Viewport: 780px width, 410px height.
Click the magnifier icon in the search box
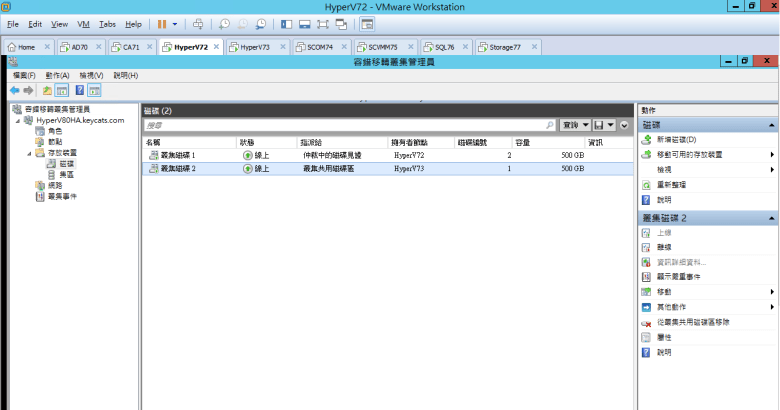[550, 126]
